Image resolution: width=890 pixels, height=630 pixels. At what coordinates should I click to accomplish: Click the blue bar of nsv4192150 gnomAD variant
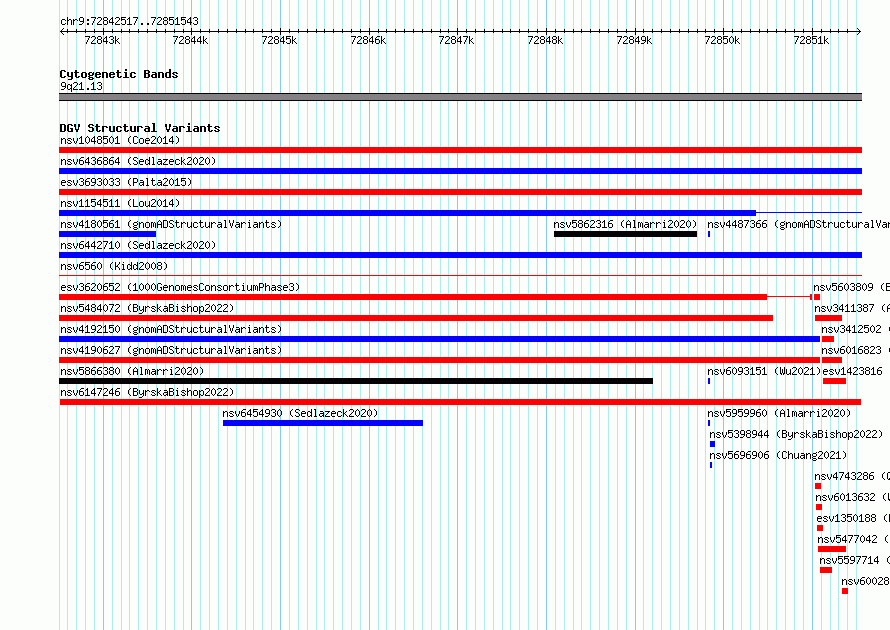(x=439, y=339)
